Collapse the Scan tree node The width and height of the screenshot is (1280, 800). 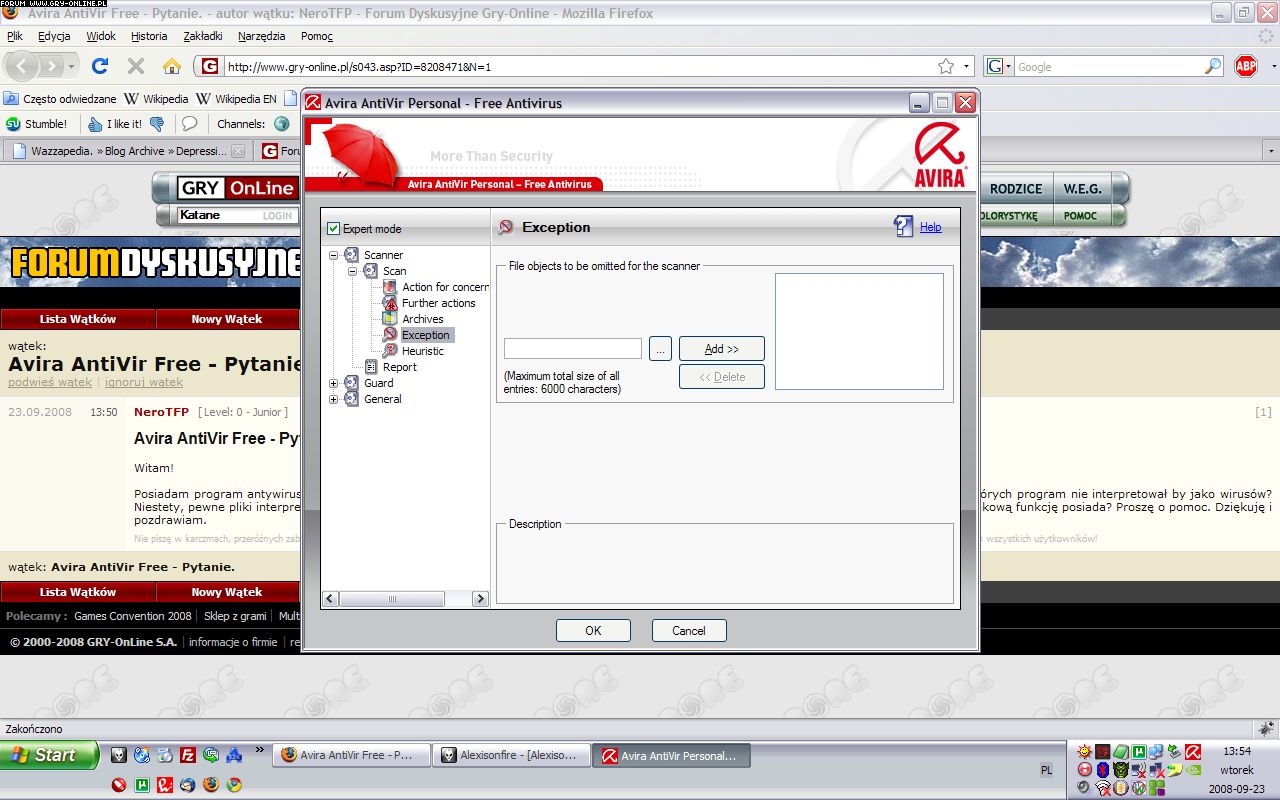tap(353, 271)
